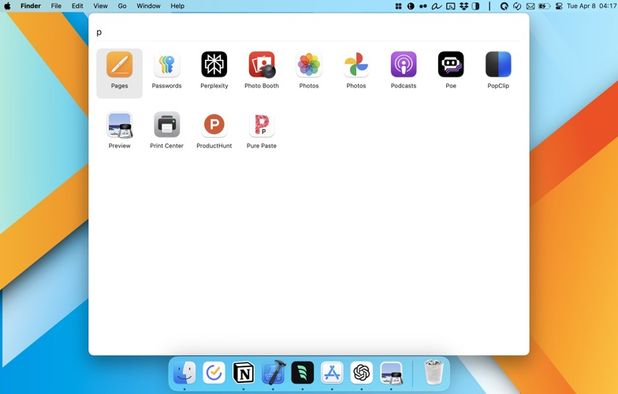Open the TickTick checkmark app in the Dock
Viewport: 618px width, 394px height.
[x=214, y=373]
